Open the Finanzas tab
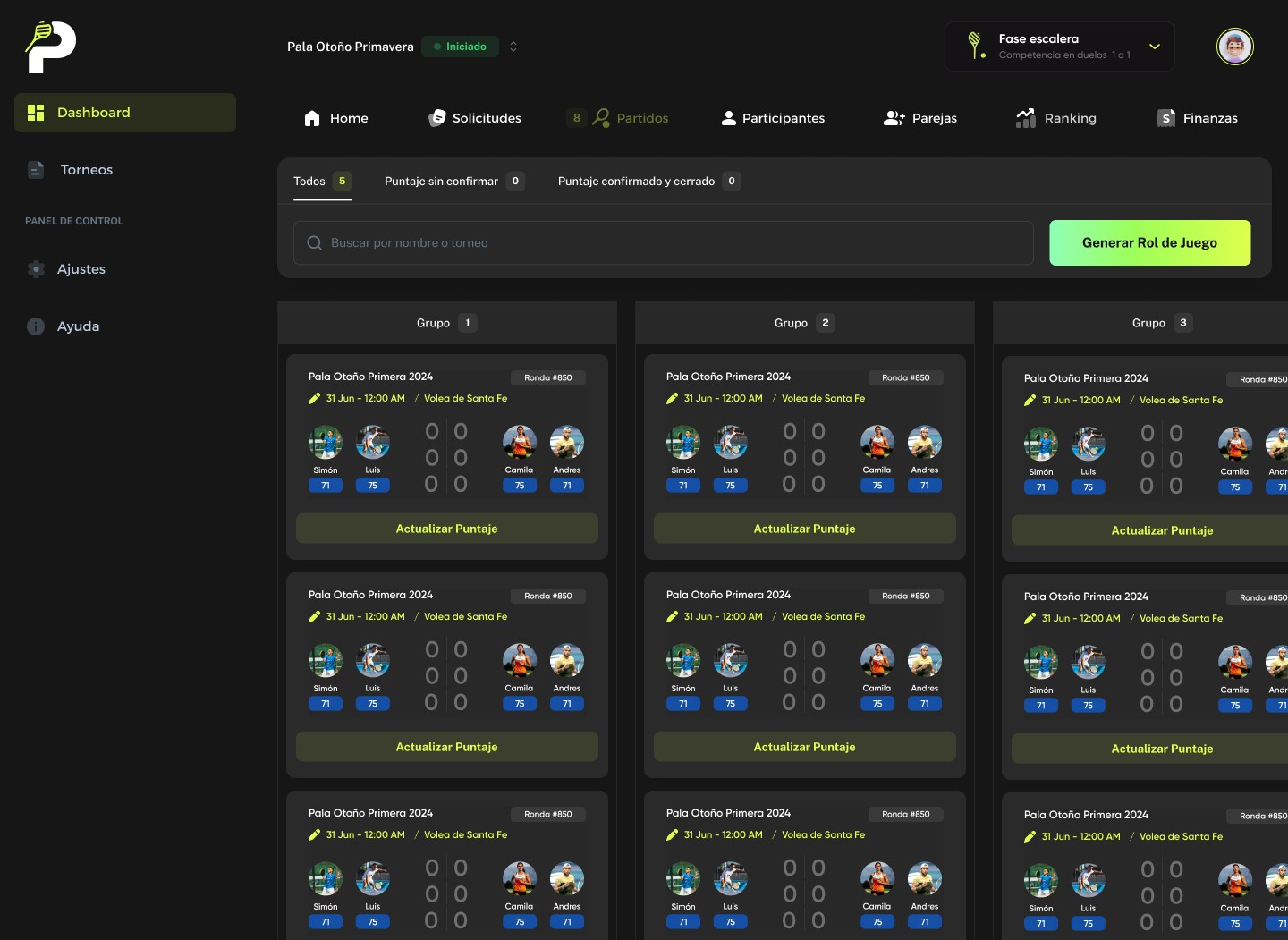The width and height of the screenshot is (1288, 940). coord(1198,118)
